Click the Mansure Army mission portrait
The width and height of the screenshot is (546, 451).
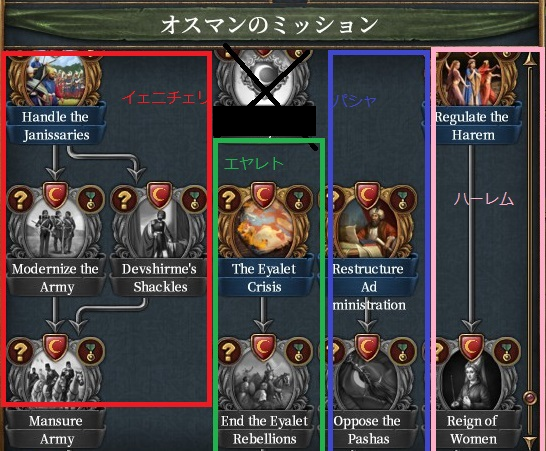[x=55, y=381]
